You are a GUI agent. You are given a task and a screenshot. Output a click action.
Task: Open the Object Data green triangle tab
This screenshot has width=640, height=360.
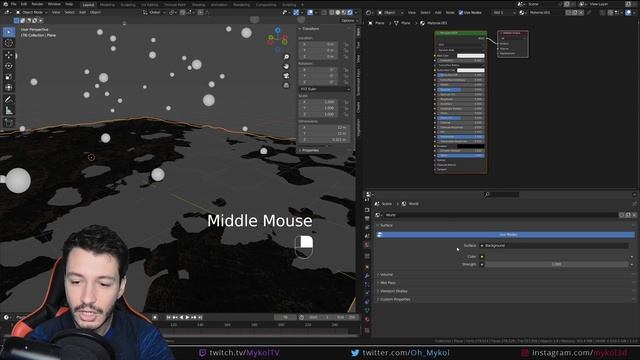[x=367, y=311]
